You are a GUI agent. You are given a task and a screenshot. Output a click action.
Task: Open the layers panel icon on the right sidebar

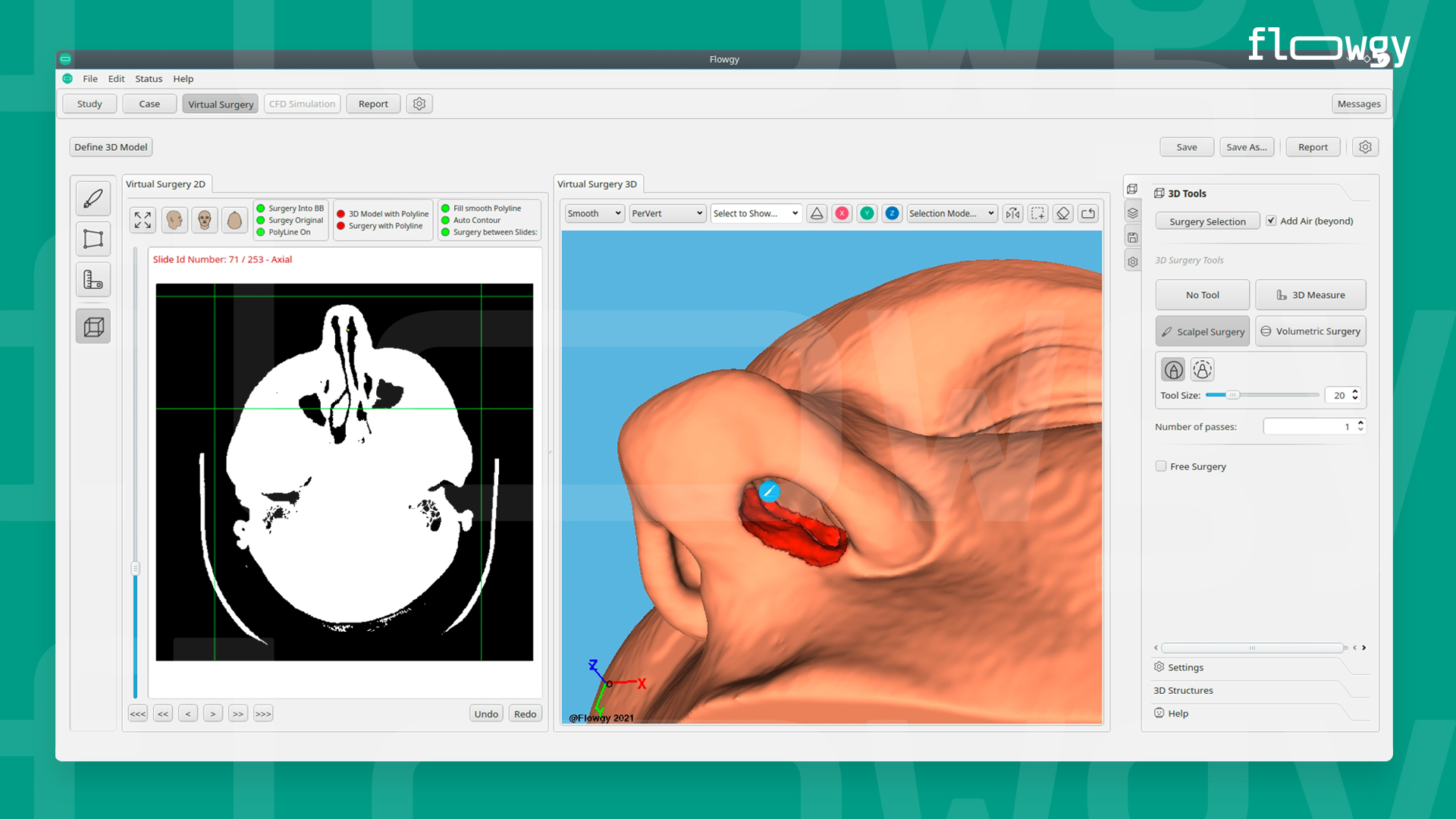(1133, 212)
